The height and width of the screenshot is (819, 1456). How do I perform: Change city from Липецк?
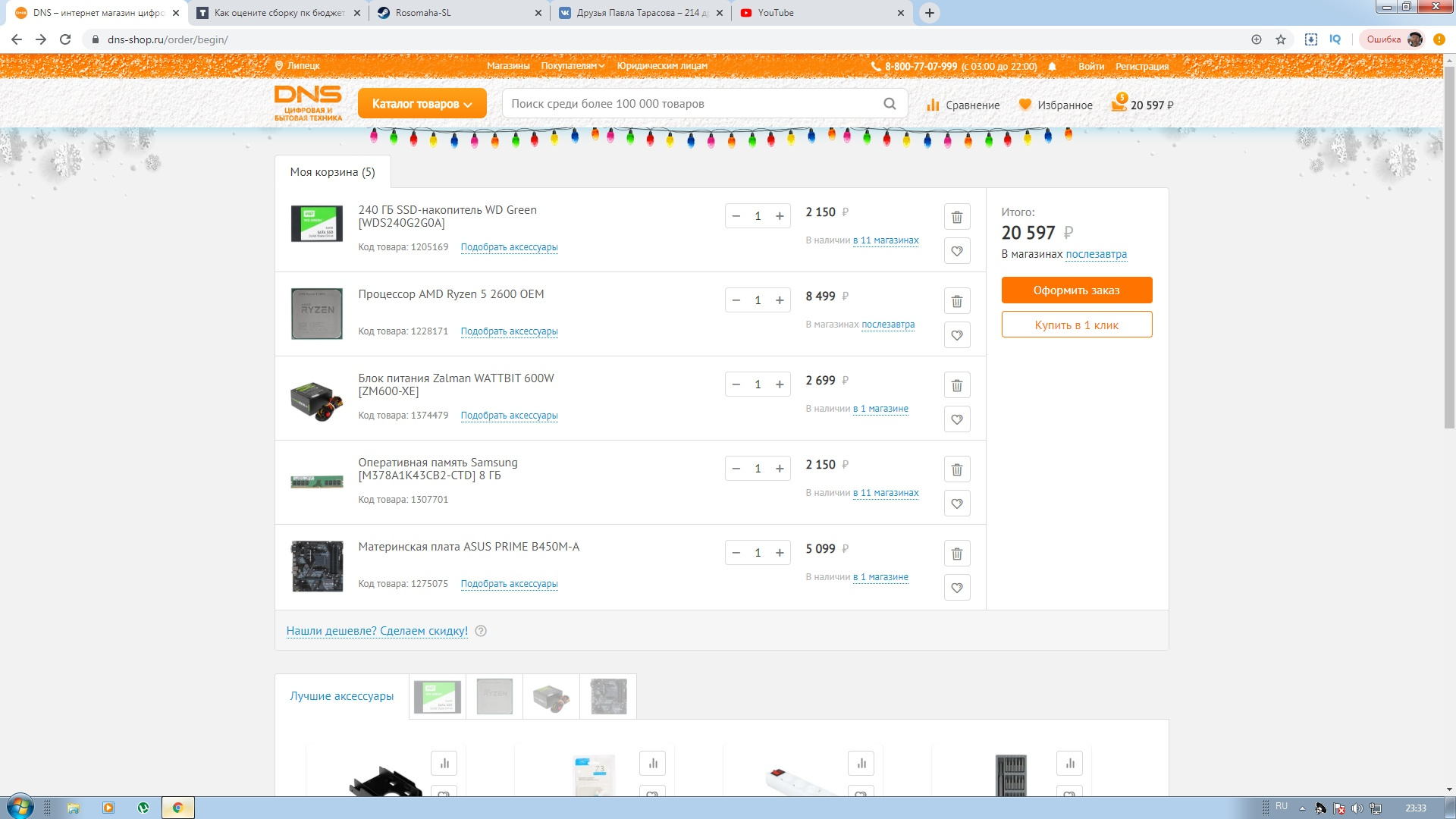(297, 66)
